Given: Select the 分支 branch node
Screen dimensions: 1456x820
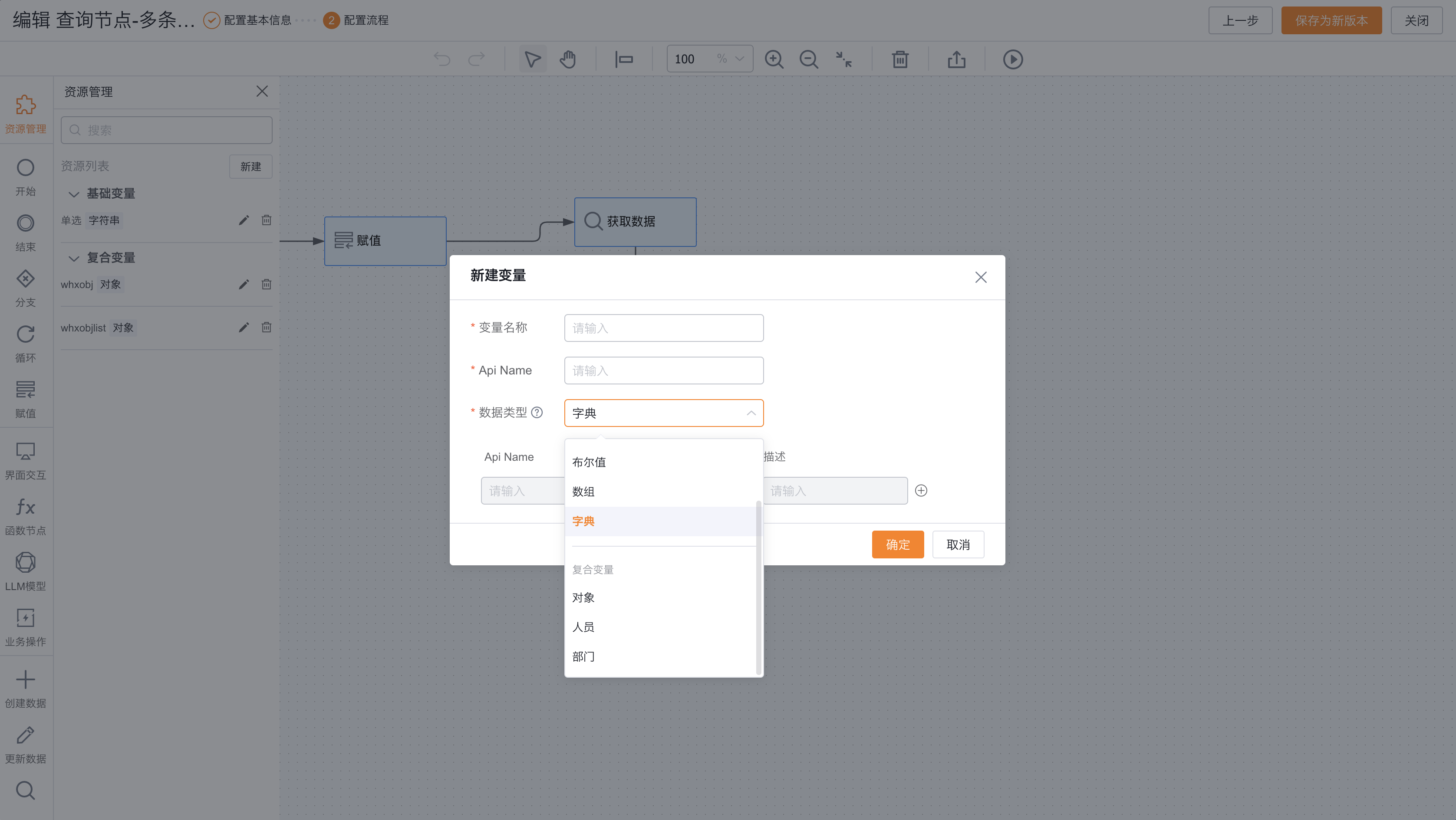Looking at the screenshot, I should [x=26, y=288].
